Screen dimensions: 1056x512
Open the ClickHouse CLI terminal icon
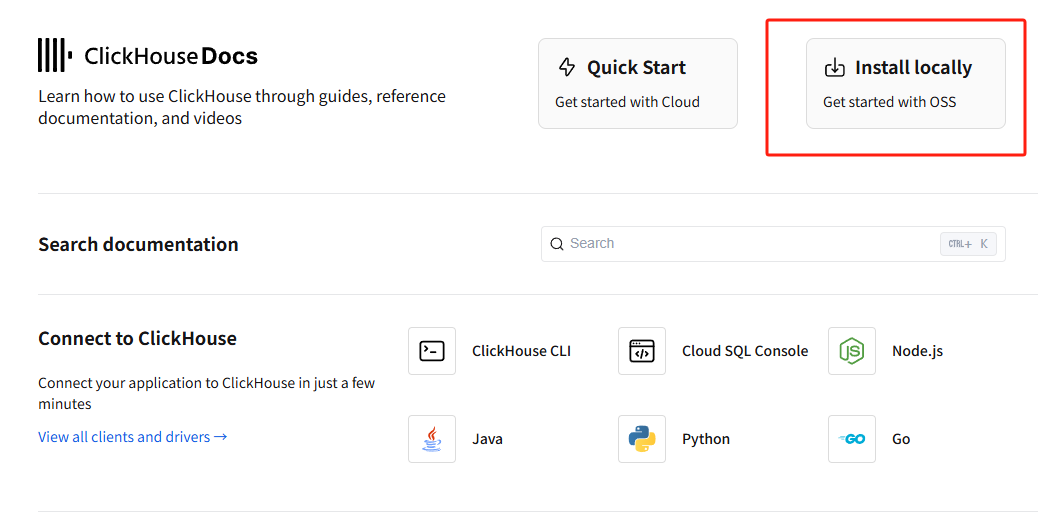(432, 351)
